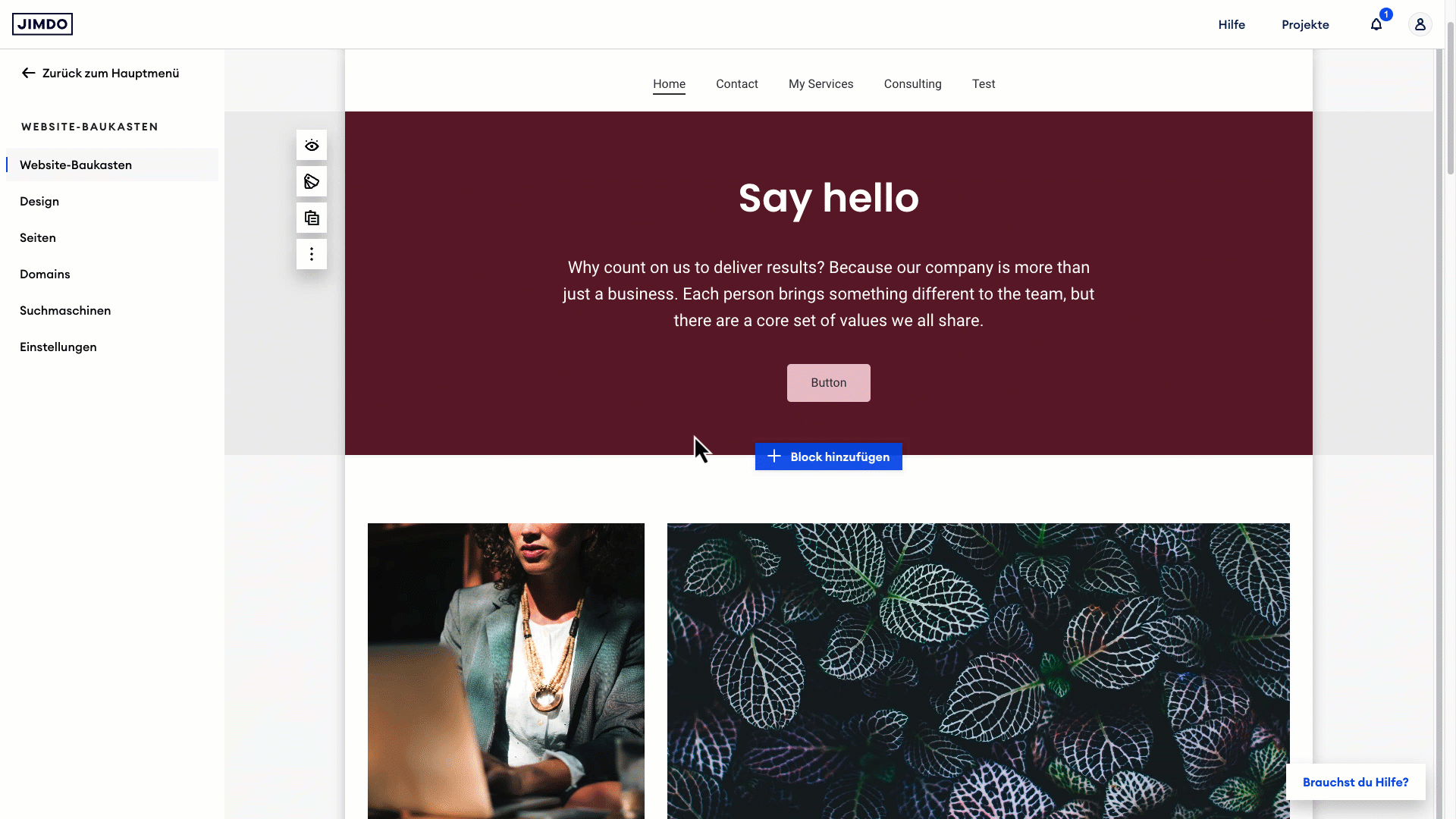1456x819 pixels.
Task: Click plus icon on Block hinzufügen
Action: pyautogui.click(x=774, y=456)
